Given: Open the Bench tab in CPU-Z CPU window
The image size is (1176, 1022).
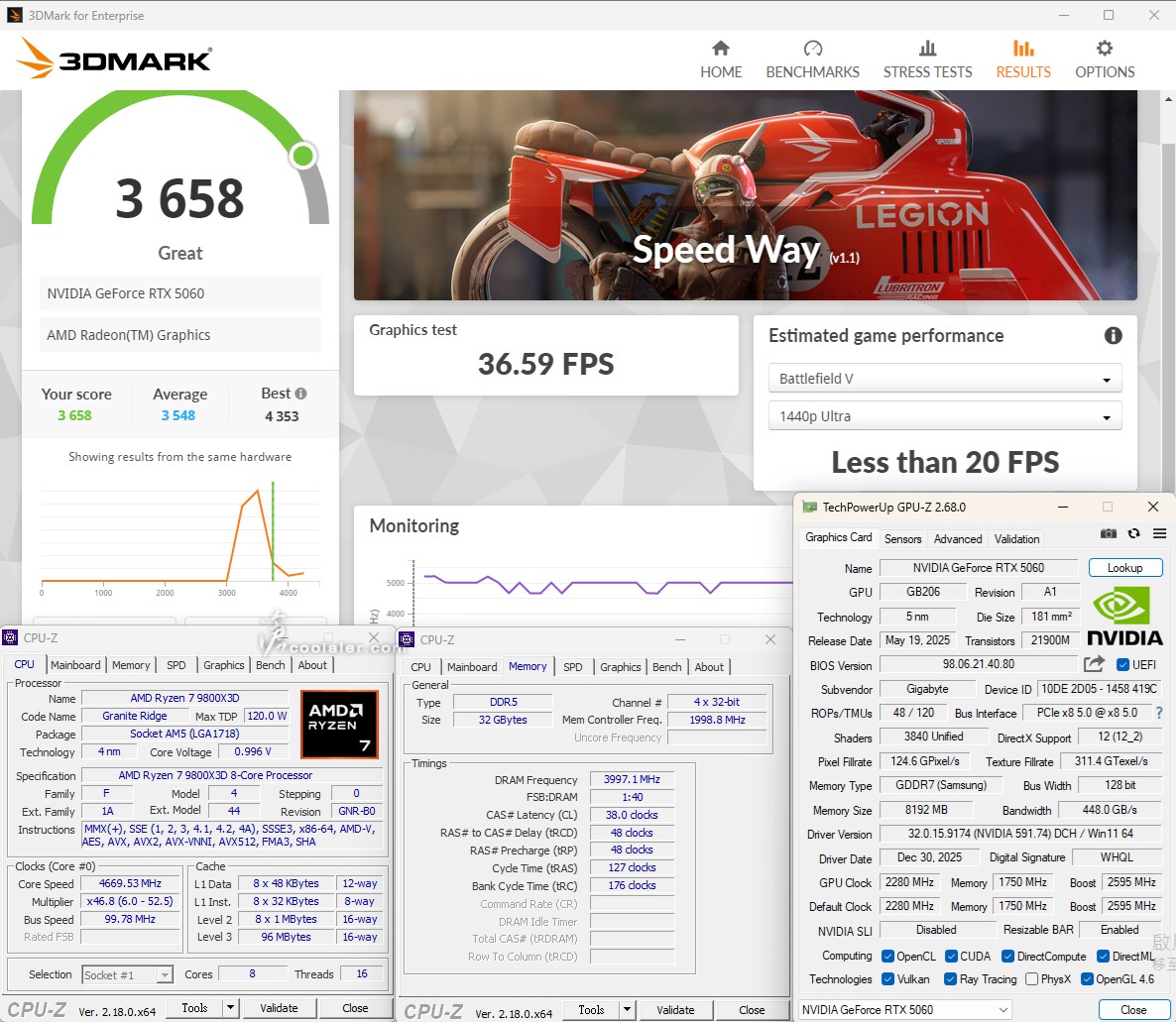Looking at the screenshot, I should pos(270,665).
